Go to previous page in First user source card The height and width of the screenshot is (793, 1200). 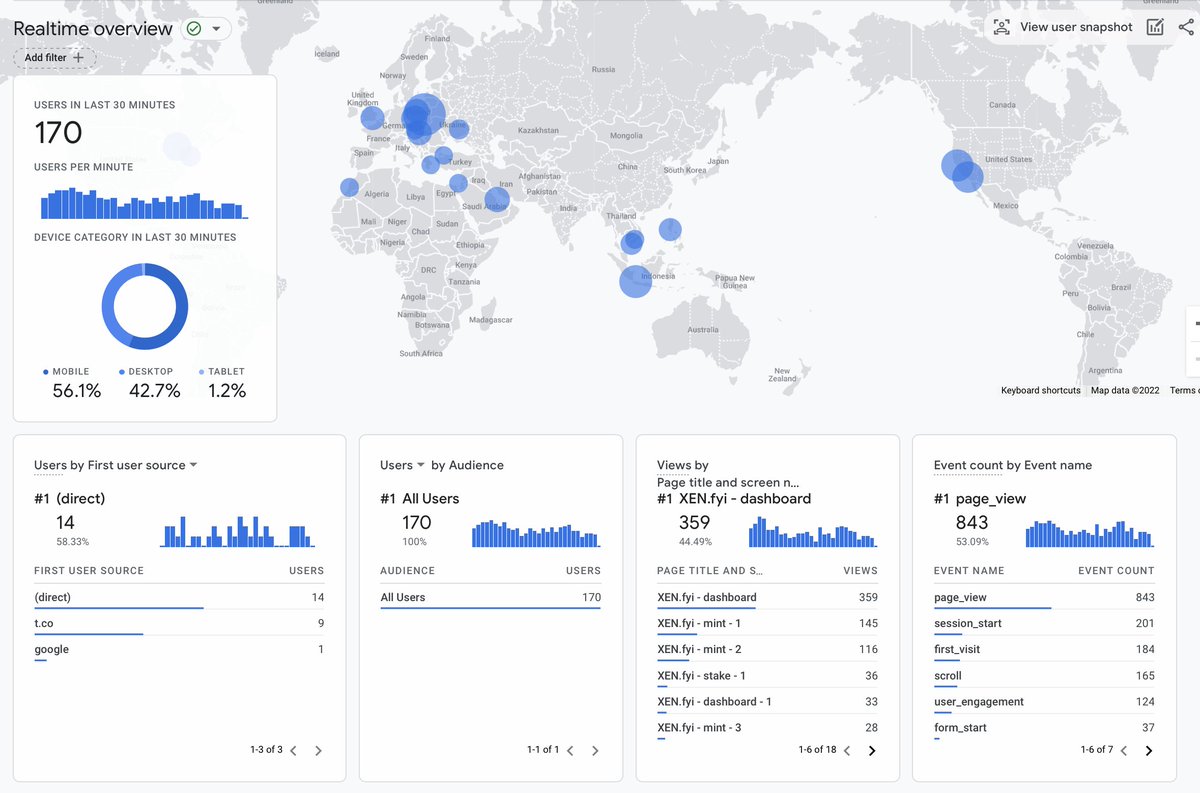(x=293, y=750)
